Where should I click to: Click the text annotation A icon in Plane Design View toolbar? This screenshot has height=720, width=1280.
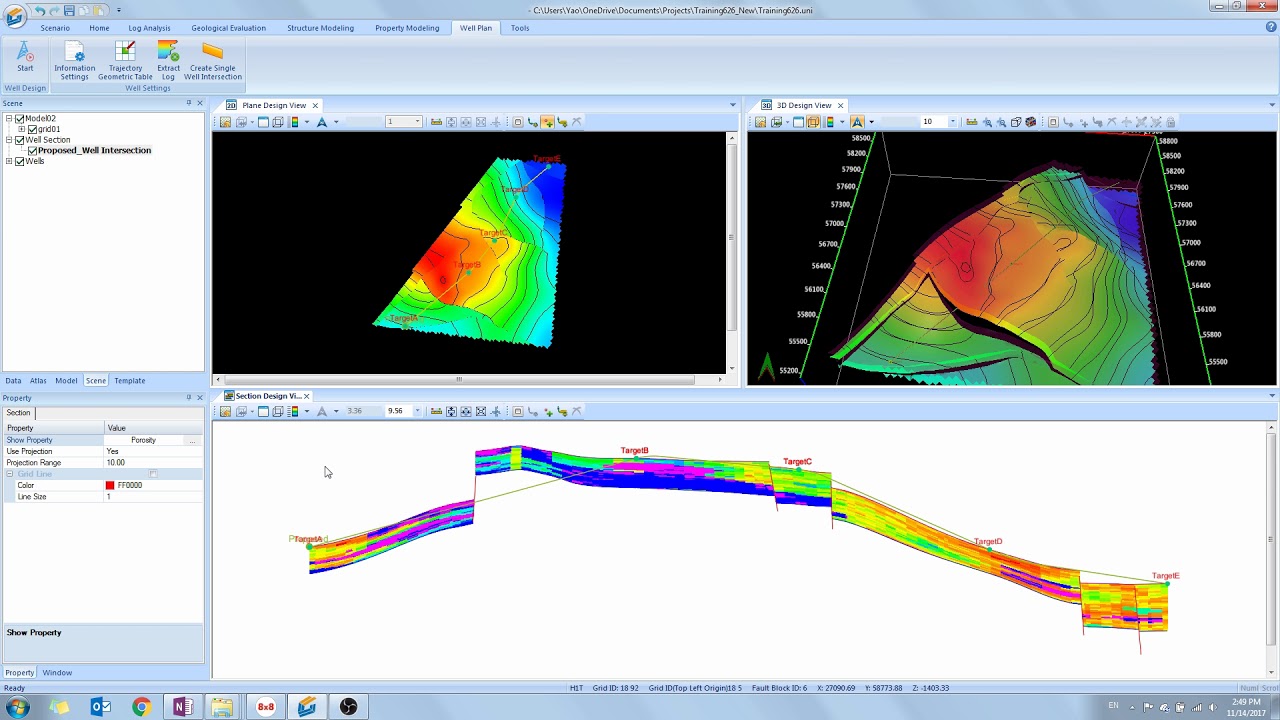(321, 122)
